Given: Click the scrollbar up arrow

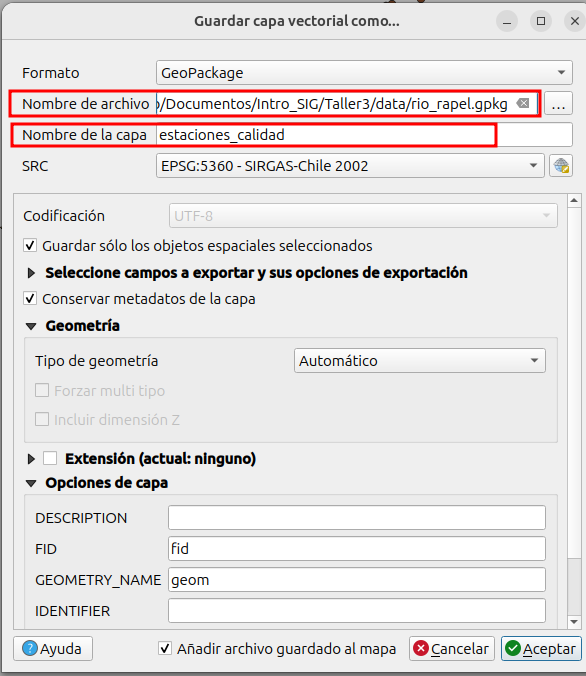Looking at the screenshot, I should click(x=574, y=200).
